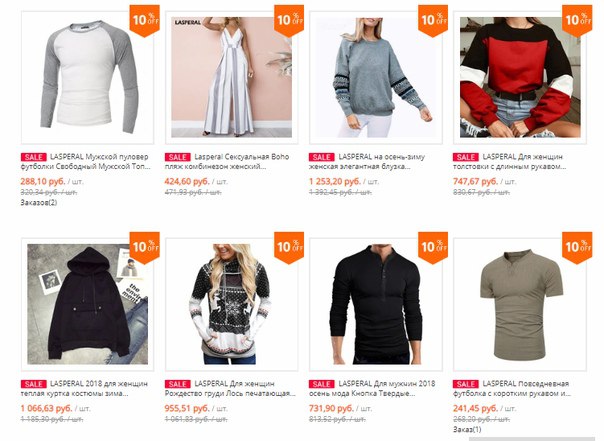View the Christmas reindeer hoodie photo

tap(232, 304)
